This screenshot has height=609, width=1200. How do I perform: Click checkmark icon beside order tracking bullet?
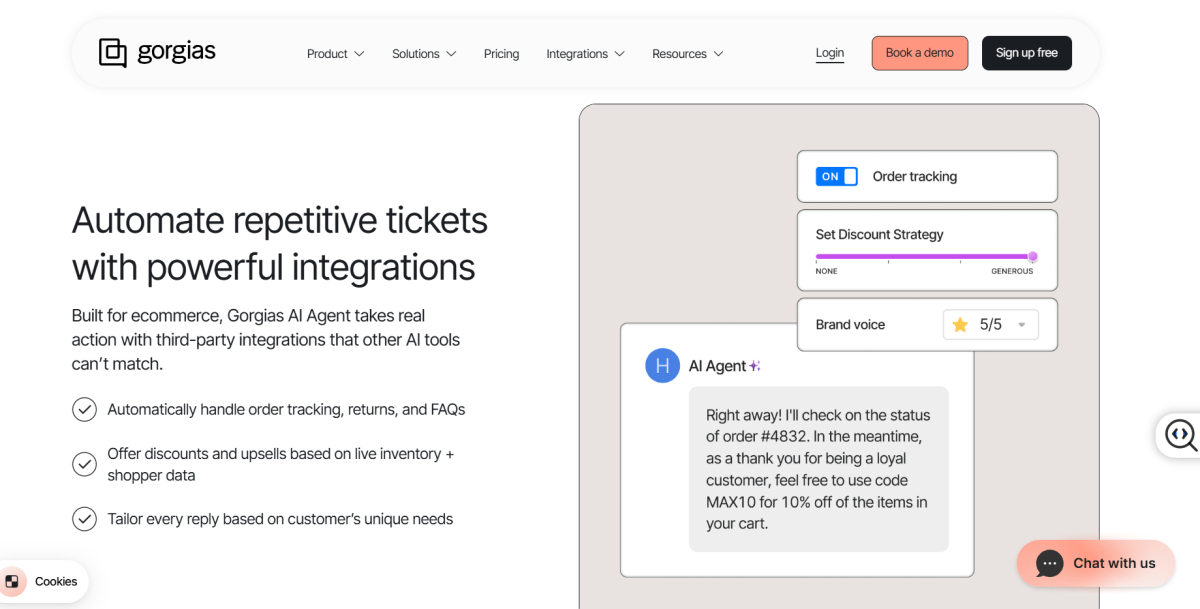[84, 409]
